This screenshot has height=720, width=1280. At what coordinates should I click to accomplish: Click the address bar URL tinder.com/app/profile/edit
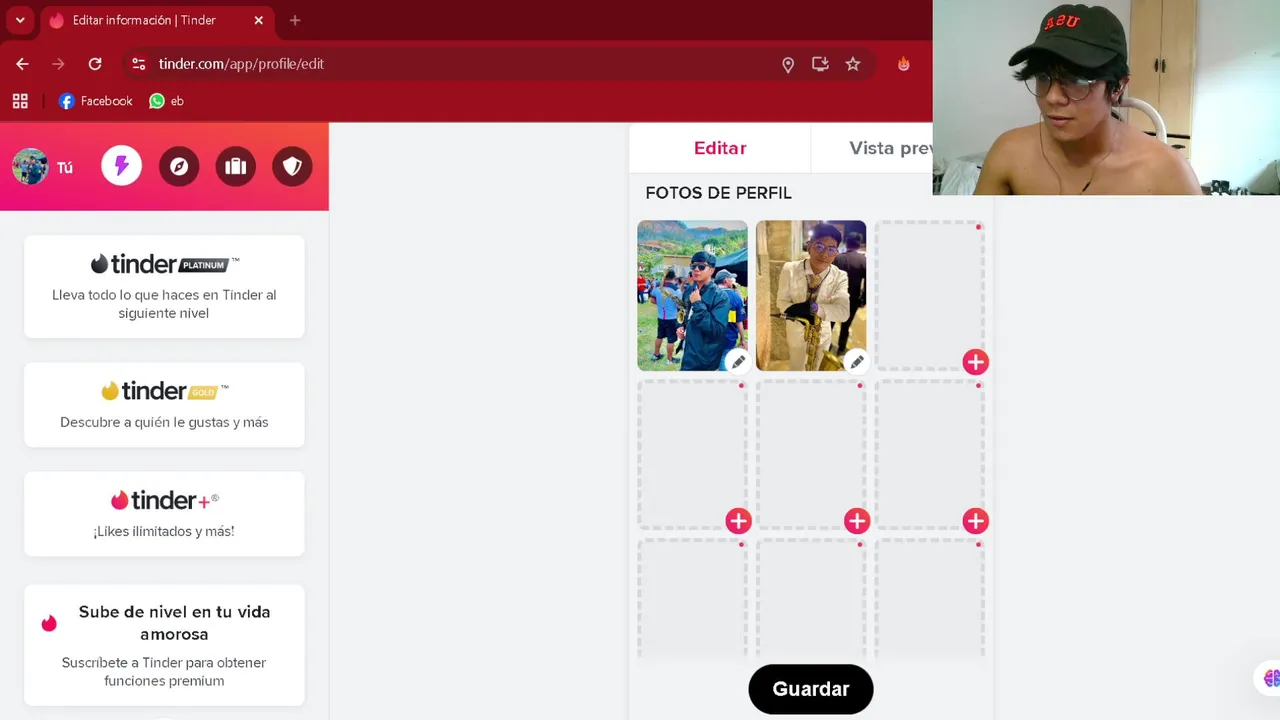pyautogui.click(x=241, y=64)
